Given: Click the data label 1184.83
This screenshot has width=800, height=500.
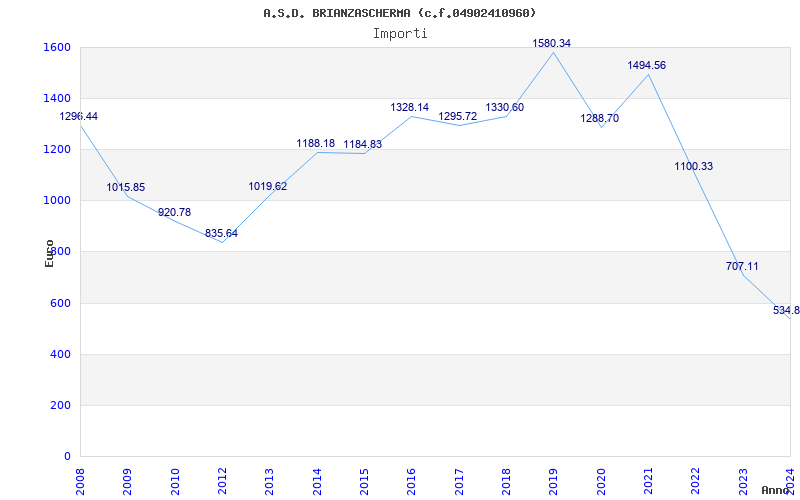Looking at the screenshot, I should pyautogui.click(x=363, y=144).
